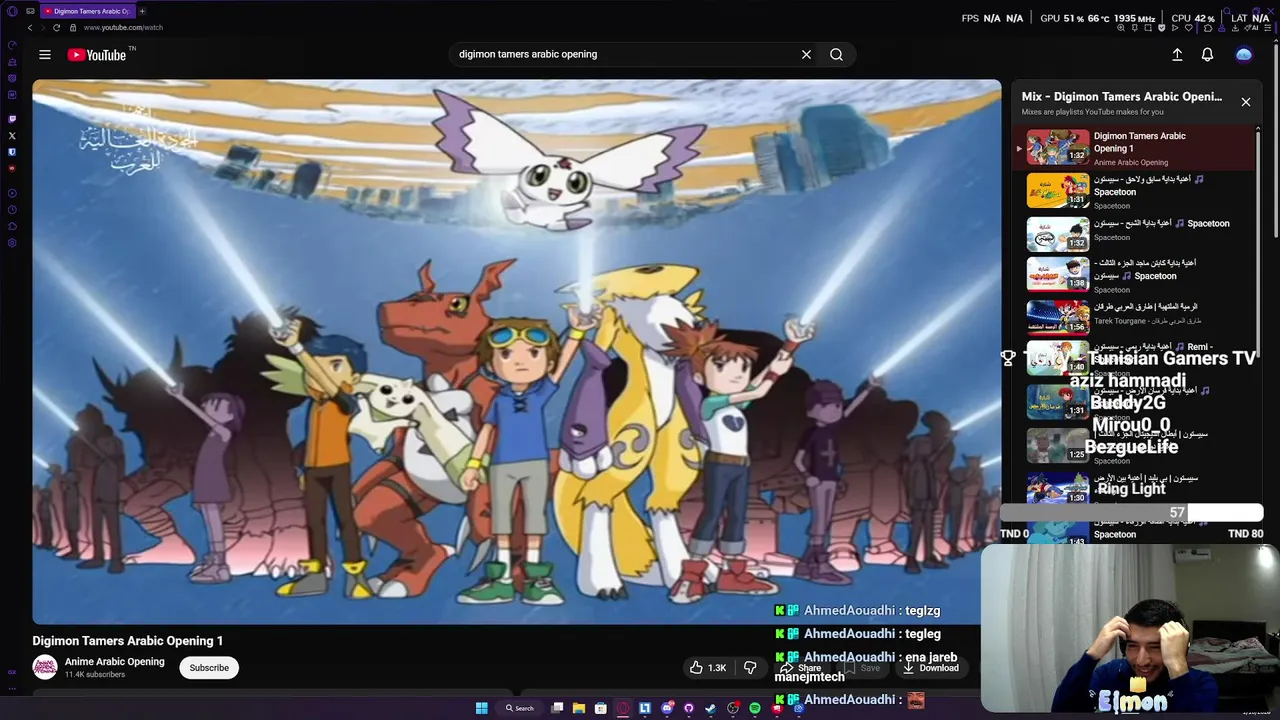Open Discord from the taskbar

[667, 708]
